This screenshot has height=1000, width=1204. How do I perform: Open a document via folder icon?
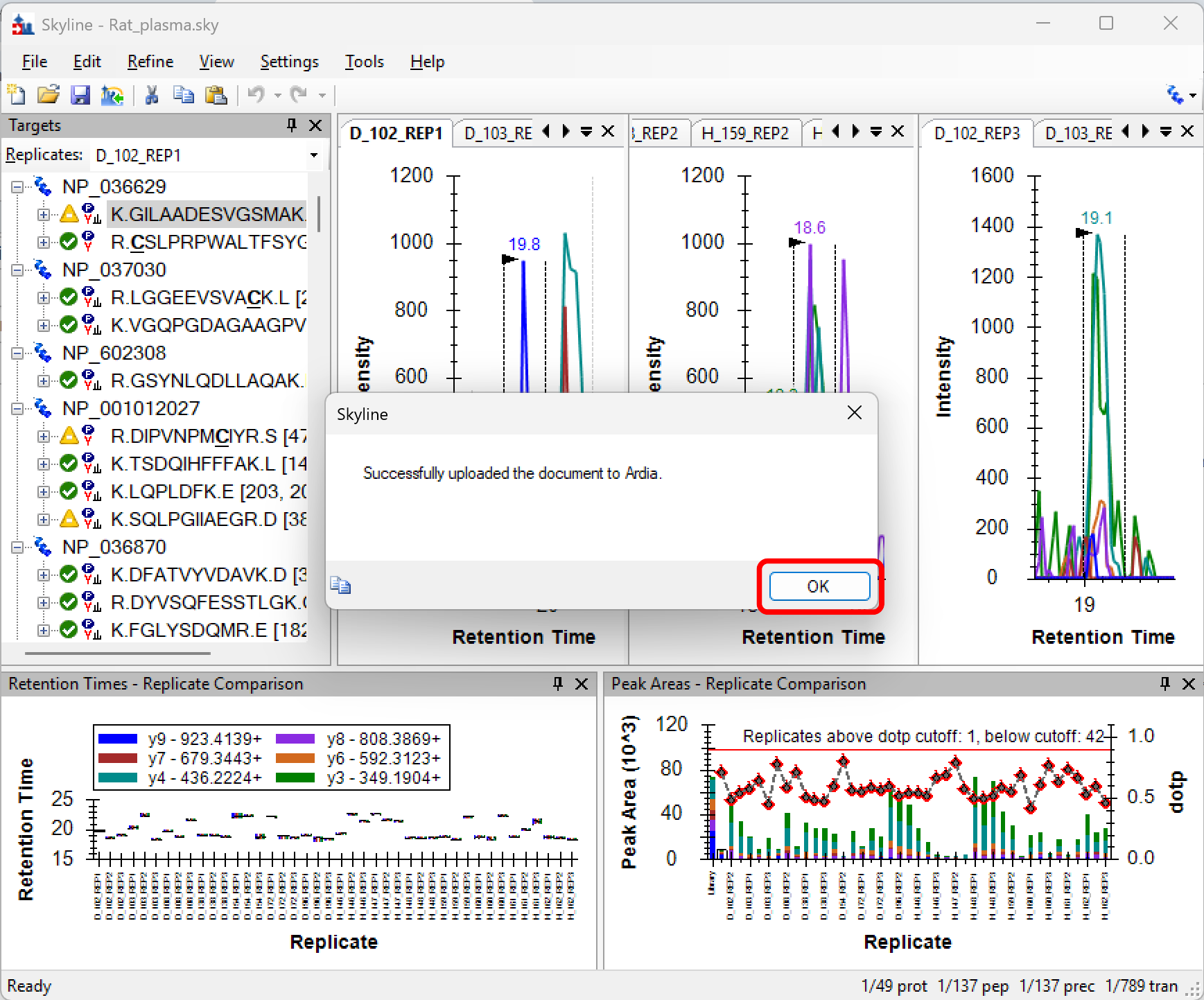pos(48,94)
